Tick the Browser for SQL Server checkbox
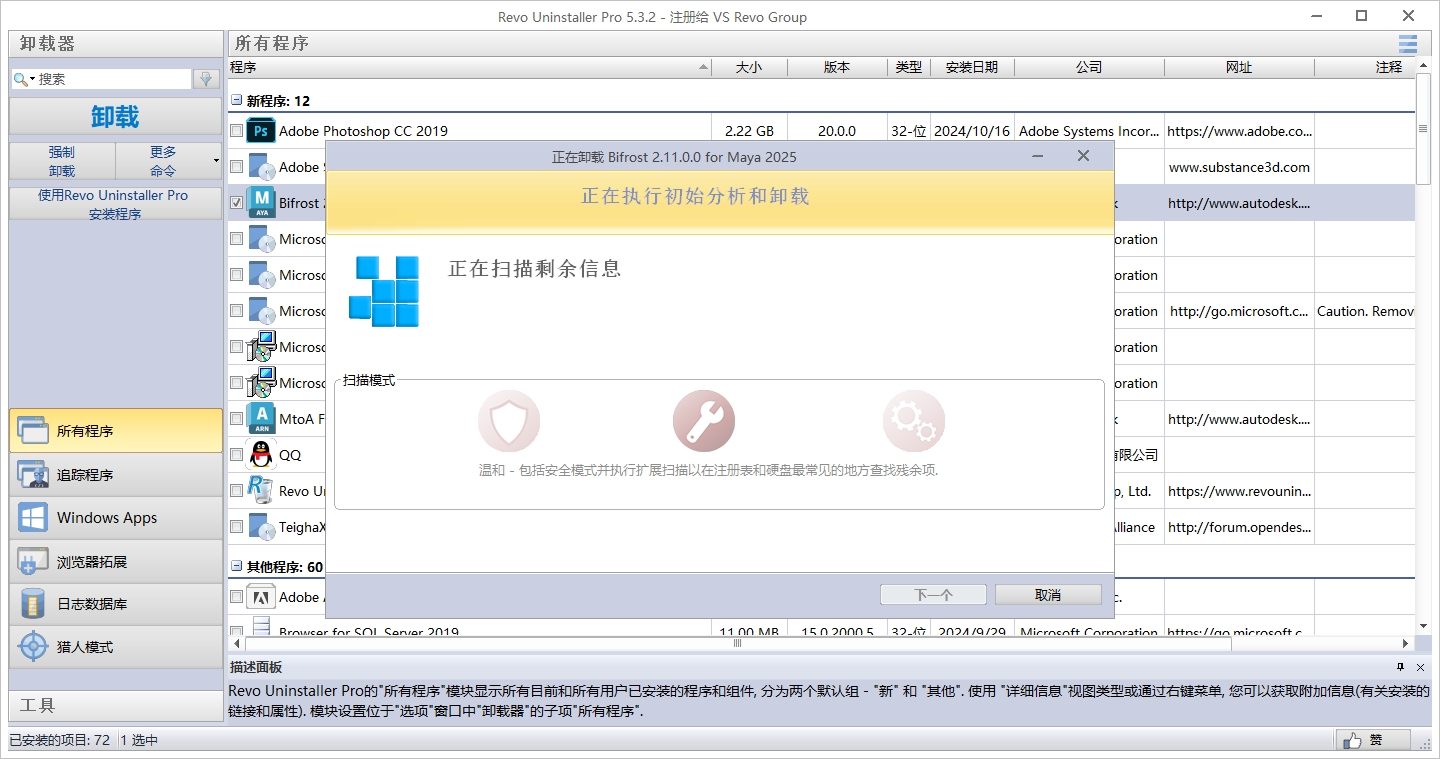1440x759 pixels. pos(236,631)
